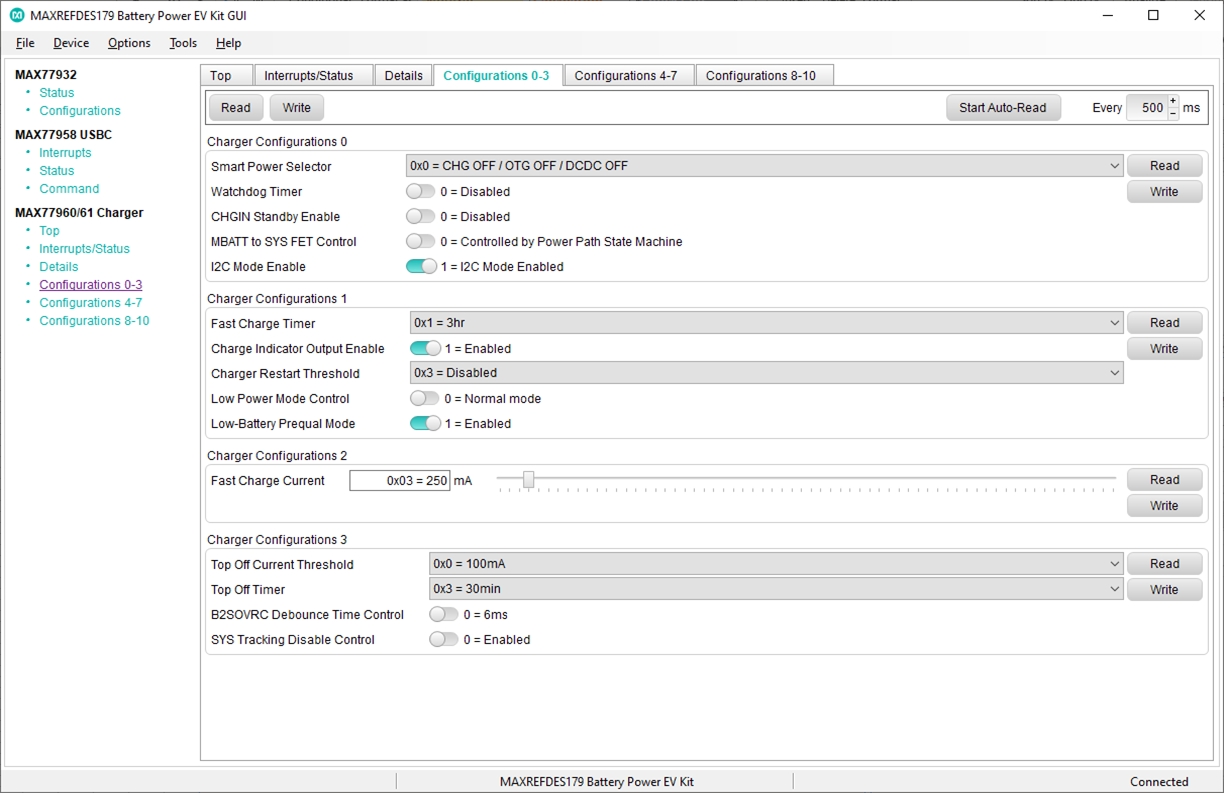Open the Charger Restart Threshold dropdown
The height and width of the screenshot is (793, 1224).
coord(767,373)
